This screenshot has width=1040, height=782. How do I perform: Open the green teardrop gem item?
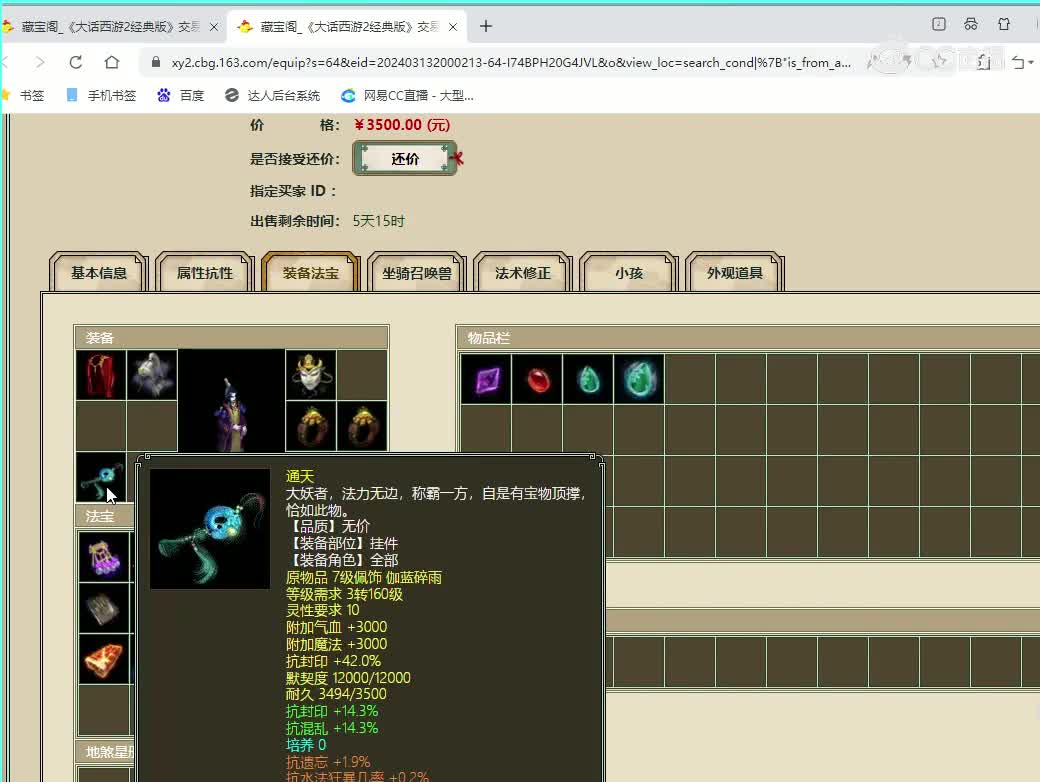tap(588, 379)
